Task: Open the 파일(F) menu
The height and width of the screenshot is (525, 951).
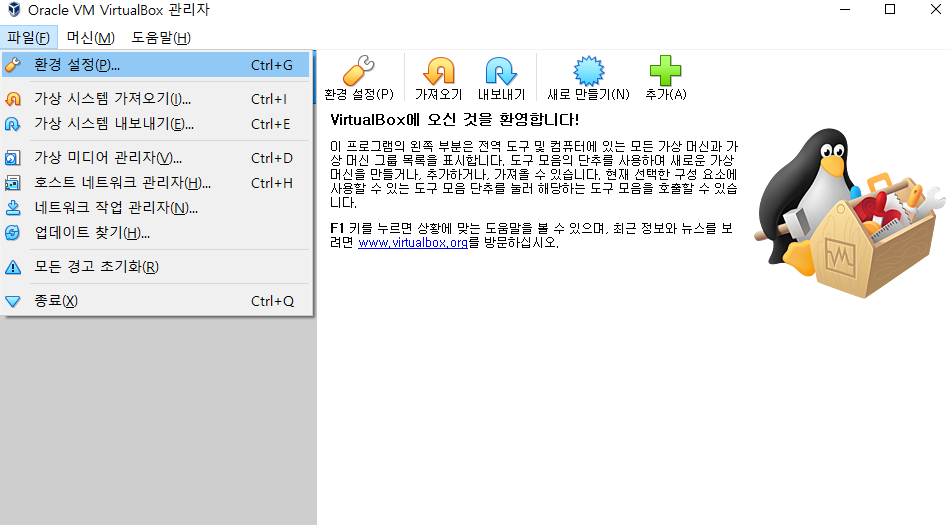Action: coord(29,38)
